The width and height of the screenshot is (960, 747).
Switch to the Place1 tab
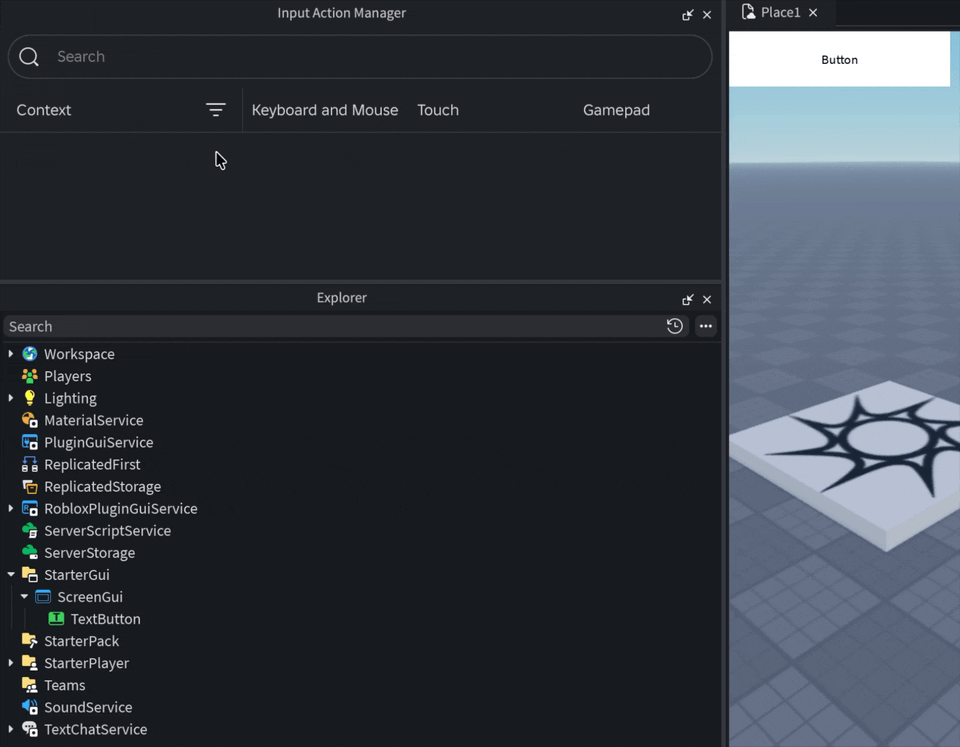[779, 12]
